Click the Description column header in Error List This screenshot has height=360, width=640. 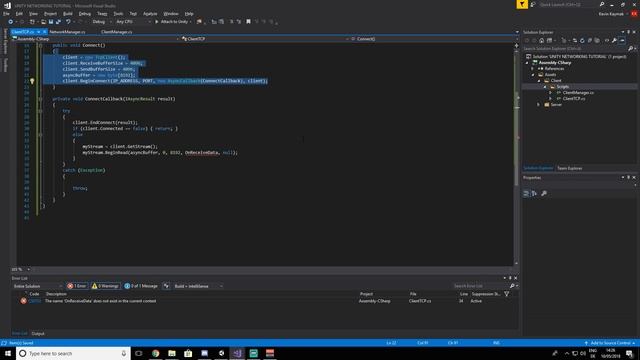(56, 294)
